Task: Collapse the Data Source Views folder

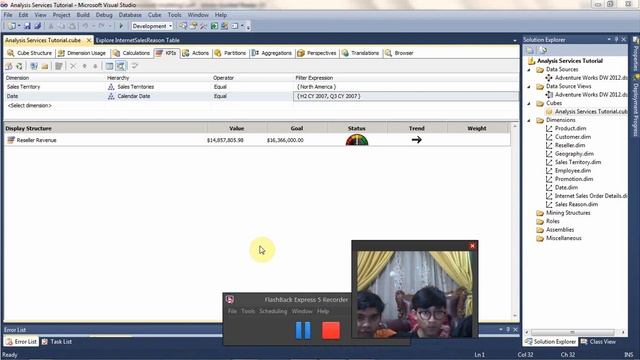Action: [x=529, y=87]
